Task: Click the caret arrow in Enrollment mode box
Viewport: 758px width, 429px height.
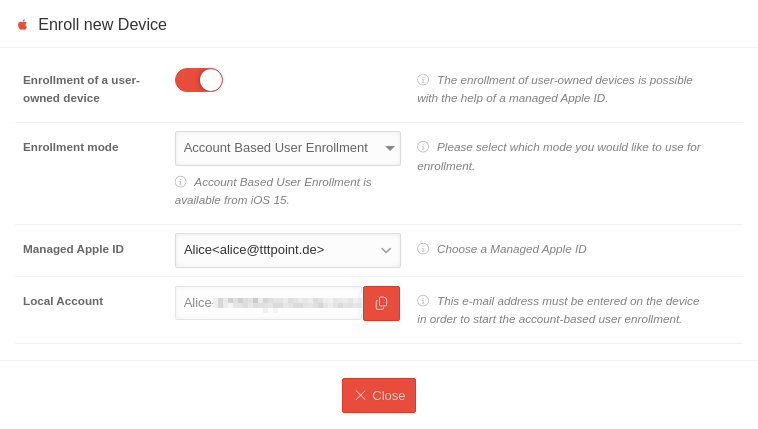Action: 390,148
